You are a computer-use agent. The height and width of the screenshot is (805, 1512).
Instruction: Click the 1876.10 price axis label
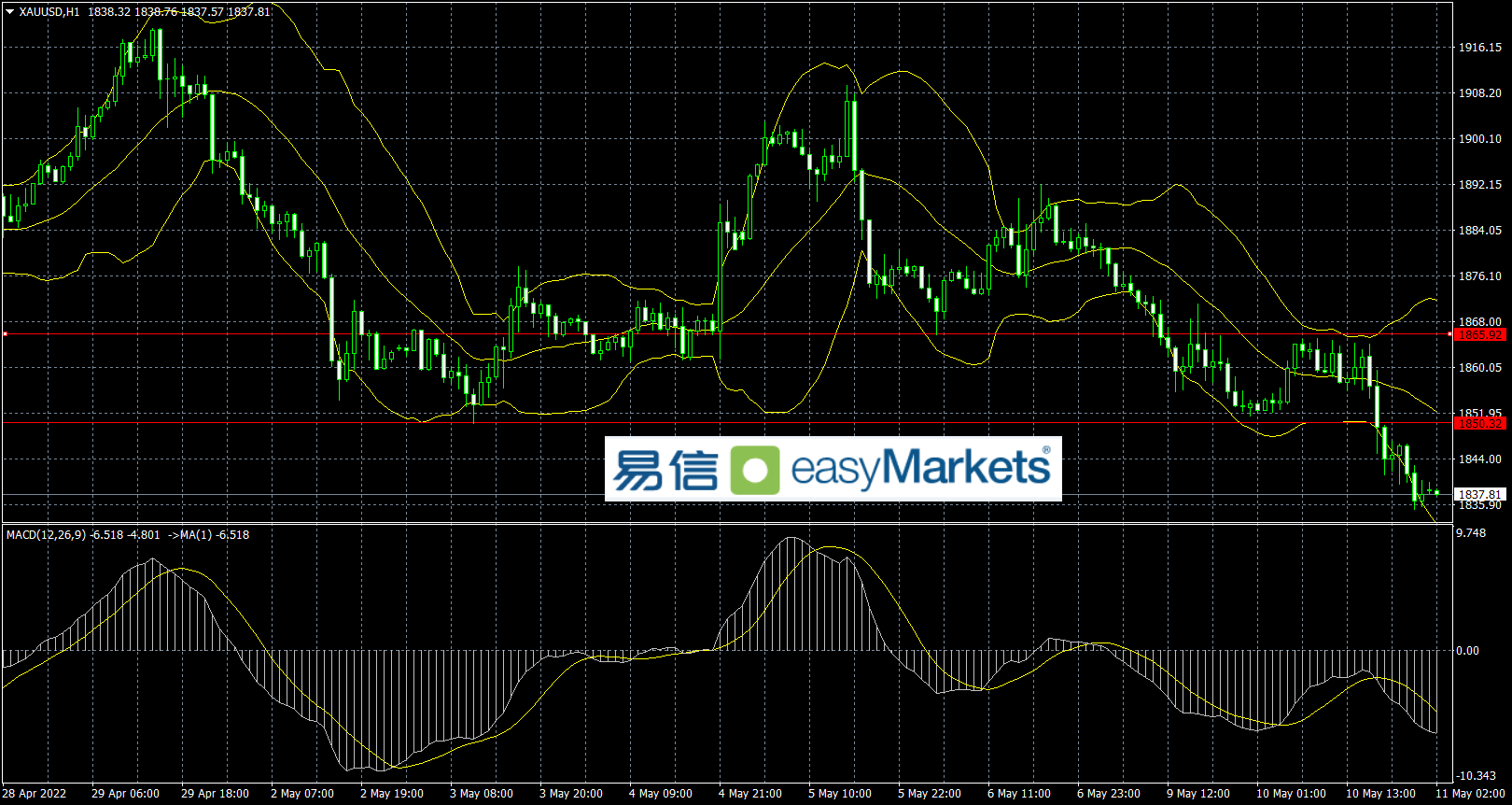[1480, 276]
